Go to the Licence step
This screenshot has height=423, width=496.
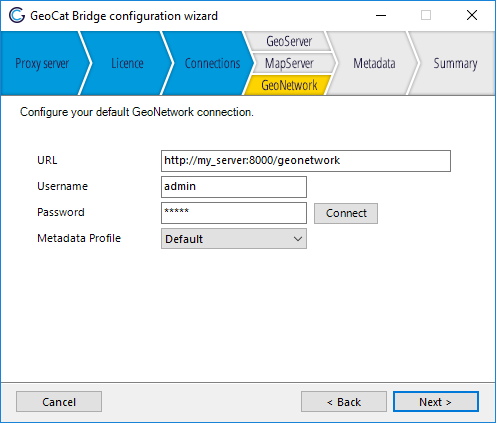pos(127,63)
